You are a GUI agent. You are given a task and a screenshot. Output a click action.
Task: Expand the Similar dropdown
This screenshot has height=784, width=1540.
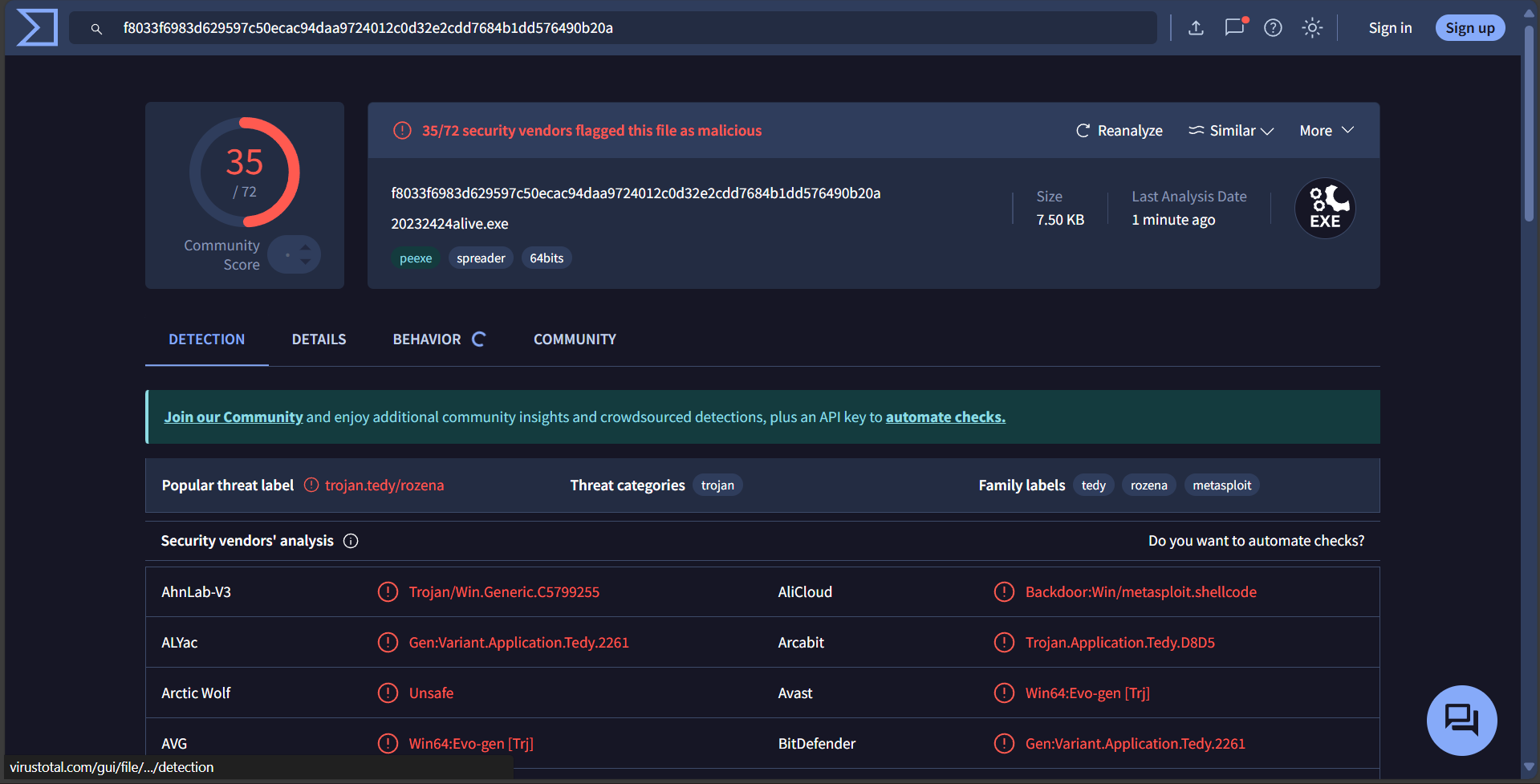[x=1231, y=131]
